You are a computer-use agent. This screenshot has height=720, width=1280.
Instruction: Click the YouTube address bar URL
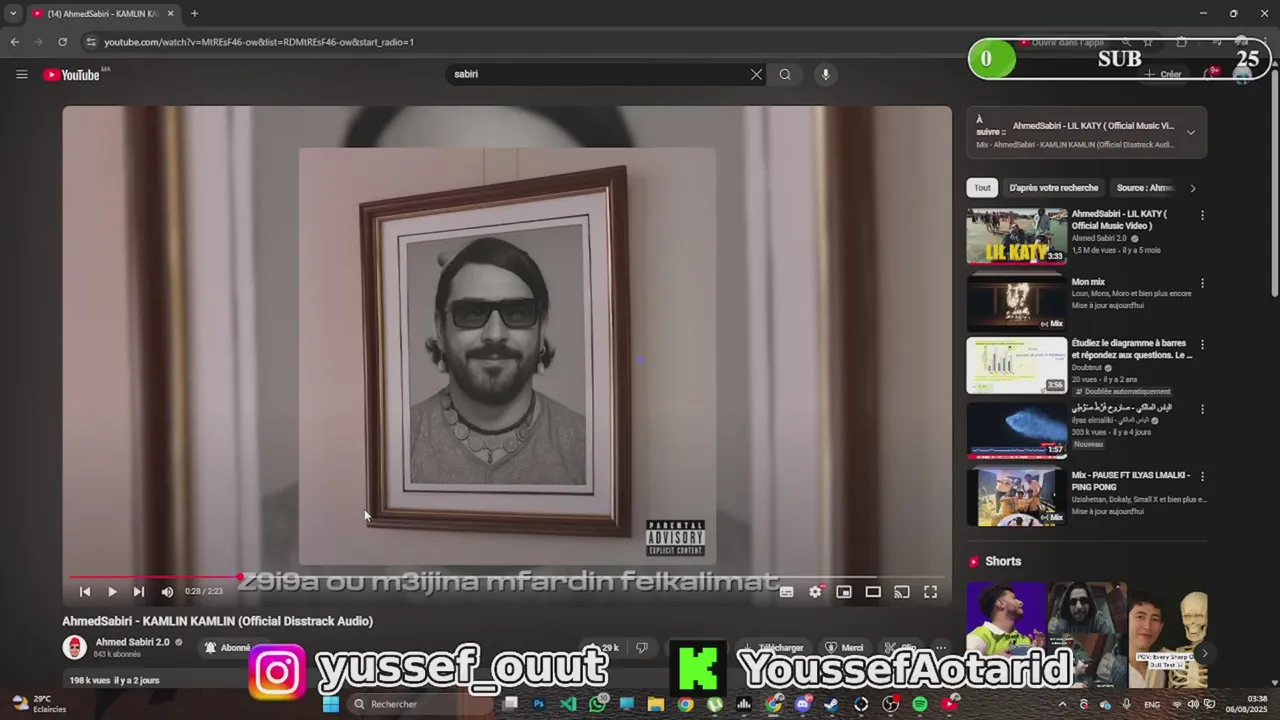coord(259,42)
